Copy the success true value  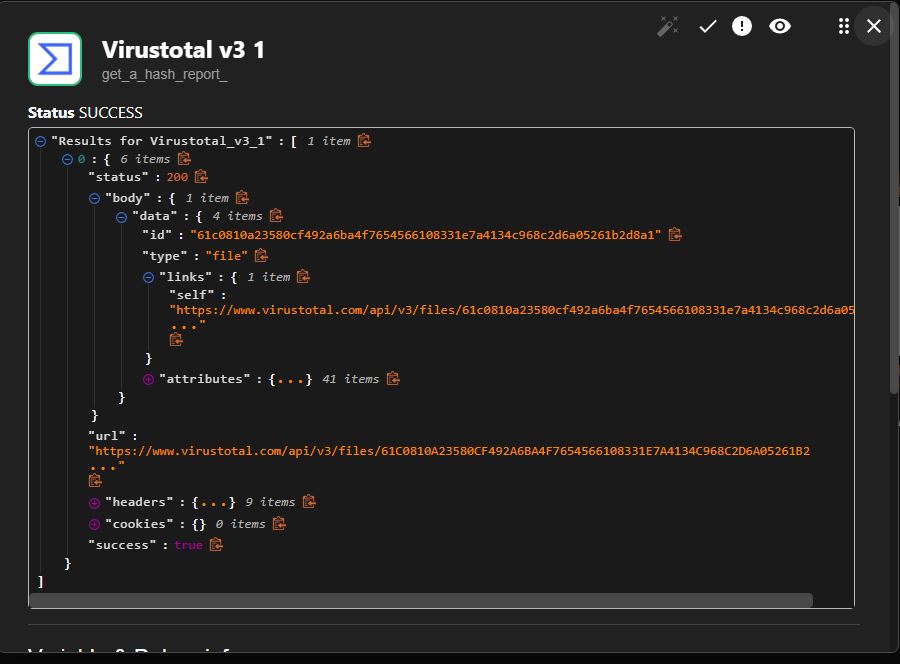[216, 545]
